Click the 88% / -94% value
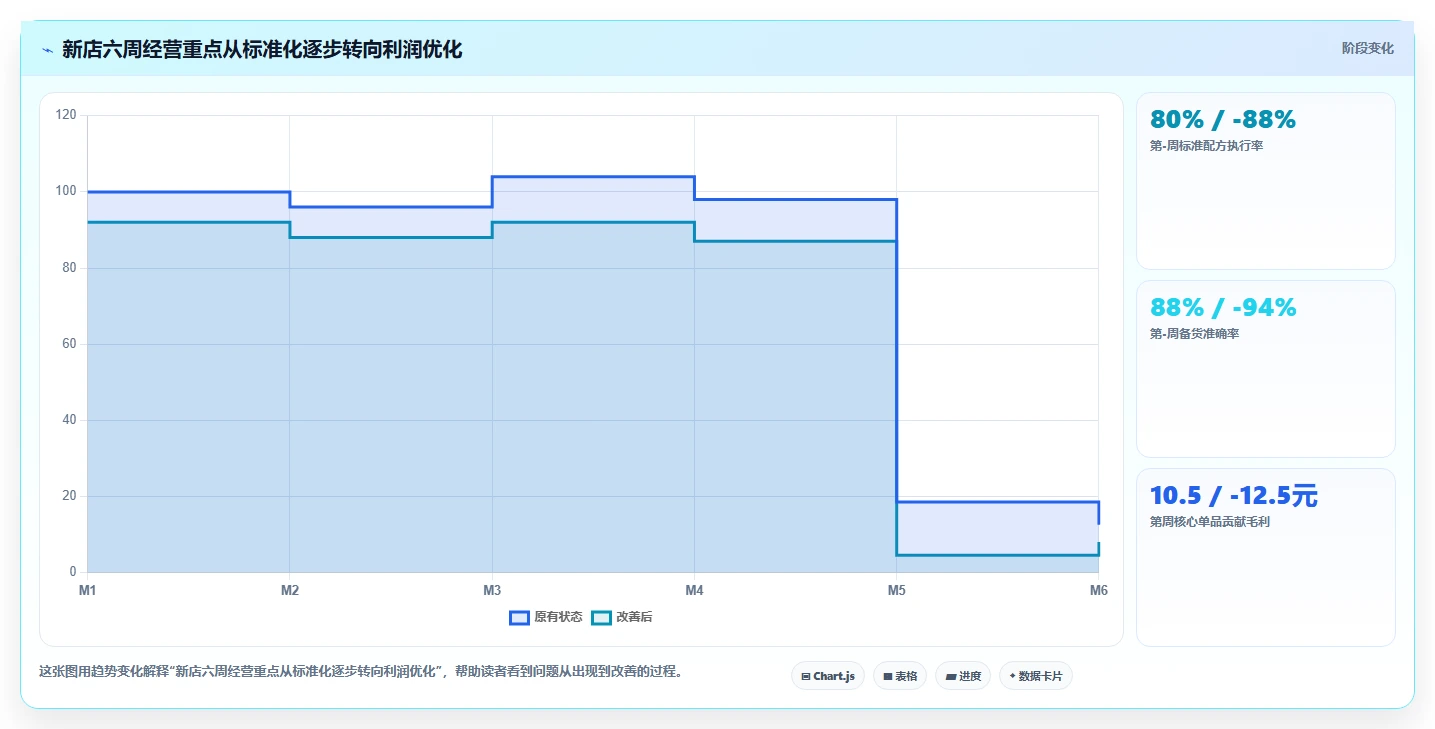Screen dimensions: 1435x729 pos(1223,307)
